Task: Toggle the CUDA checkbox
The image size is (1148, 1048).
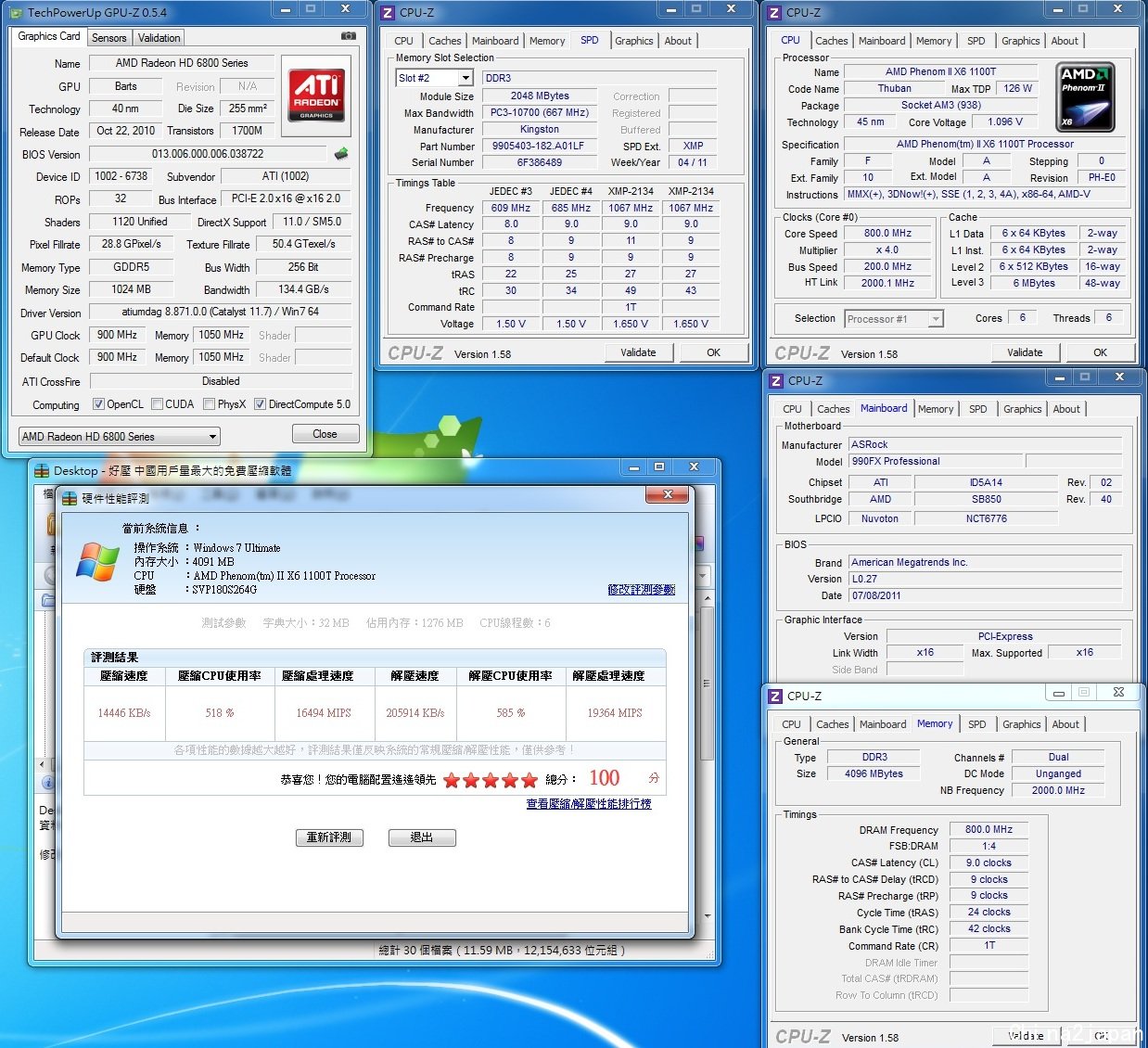Action: pyautogui.click(x=157, y=404)
